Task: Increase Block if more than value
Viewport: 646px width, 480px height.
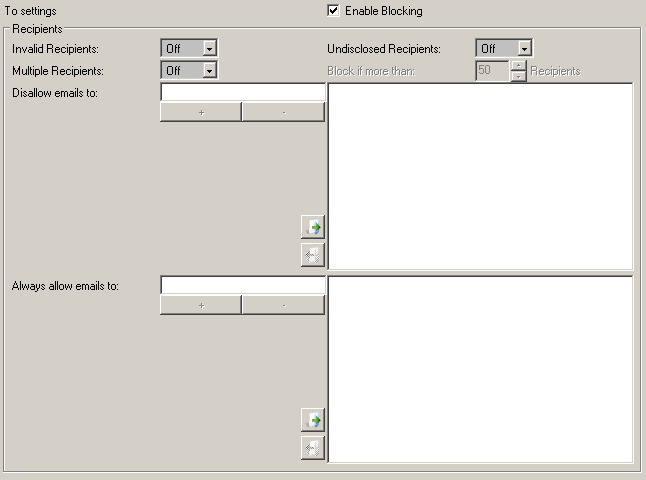Action: point(518,66)
